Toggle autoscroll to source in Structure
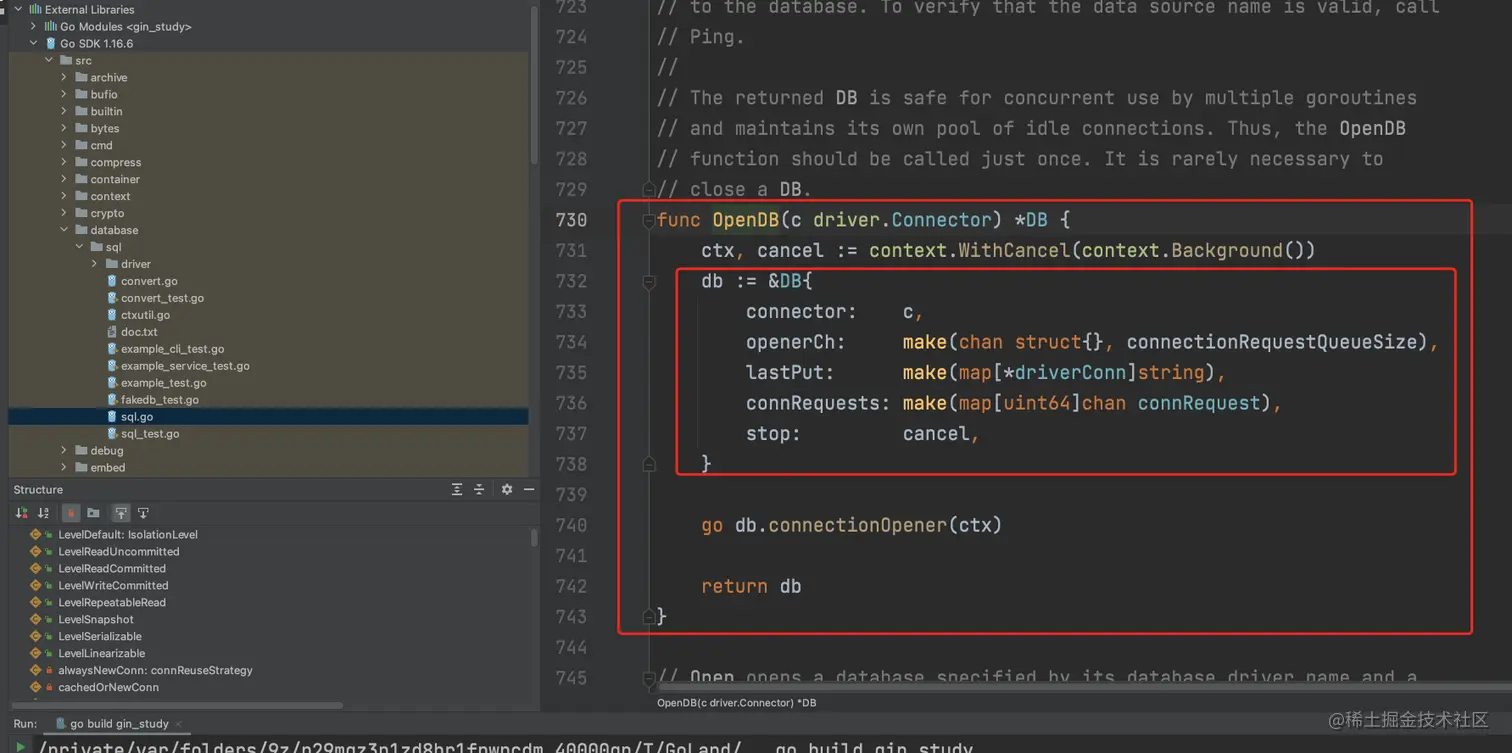 121,513
